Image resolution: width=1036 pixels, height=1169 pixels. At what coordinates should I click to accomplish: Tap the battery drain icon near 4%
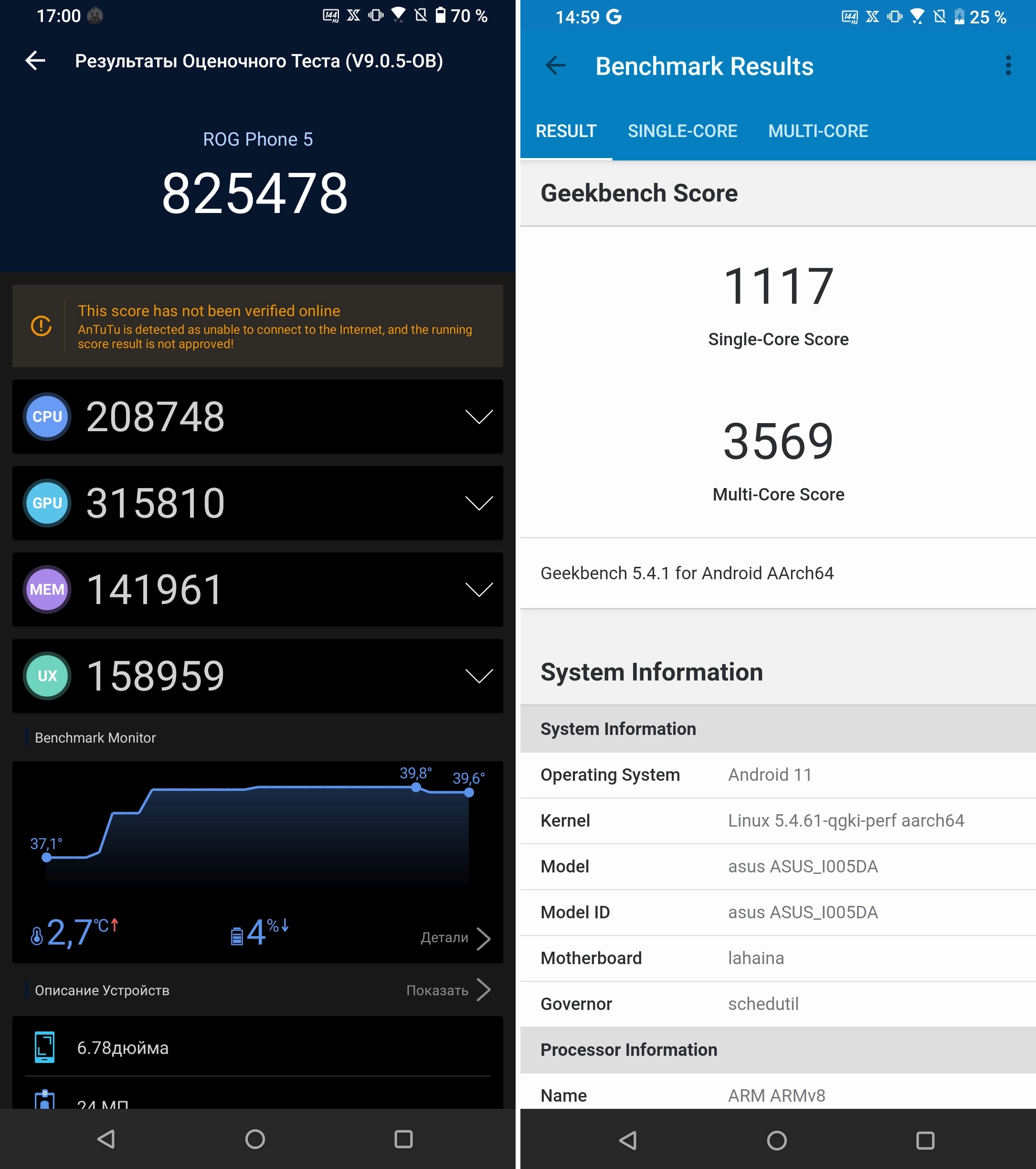[236, 936]
